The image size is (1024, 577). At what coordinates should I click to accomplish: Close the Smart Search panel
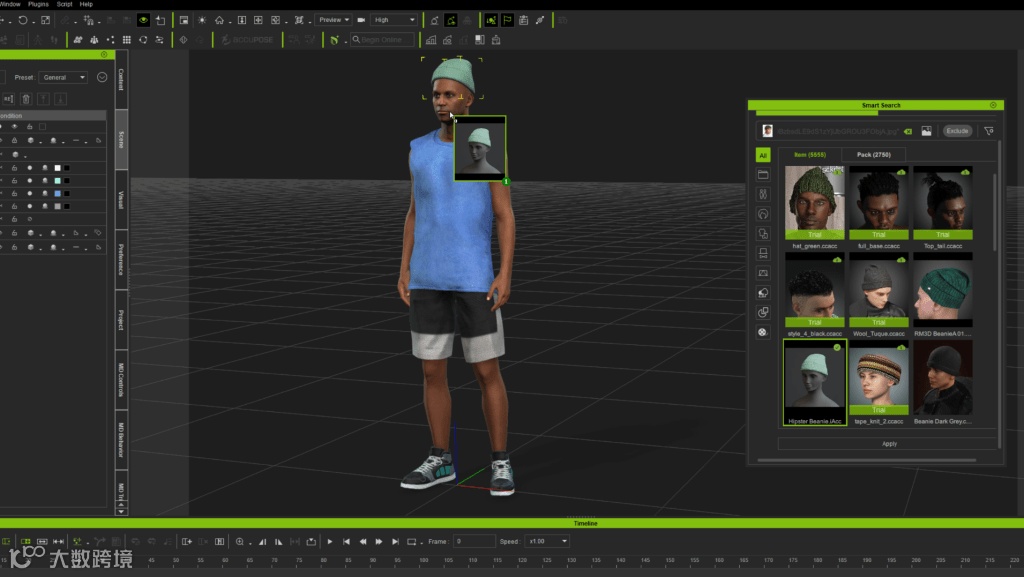coord(993,105)
